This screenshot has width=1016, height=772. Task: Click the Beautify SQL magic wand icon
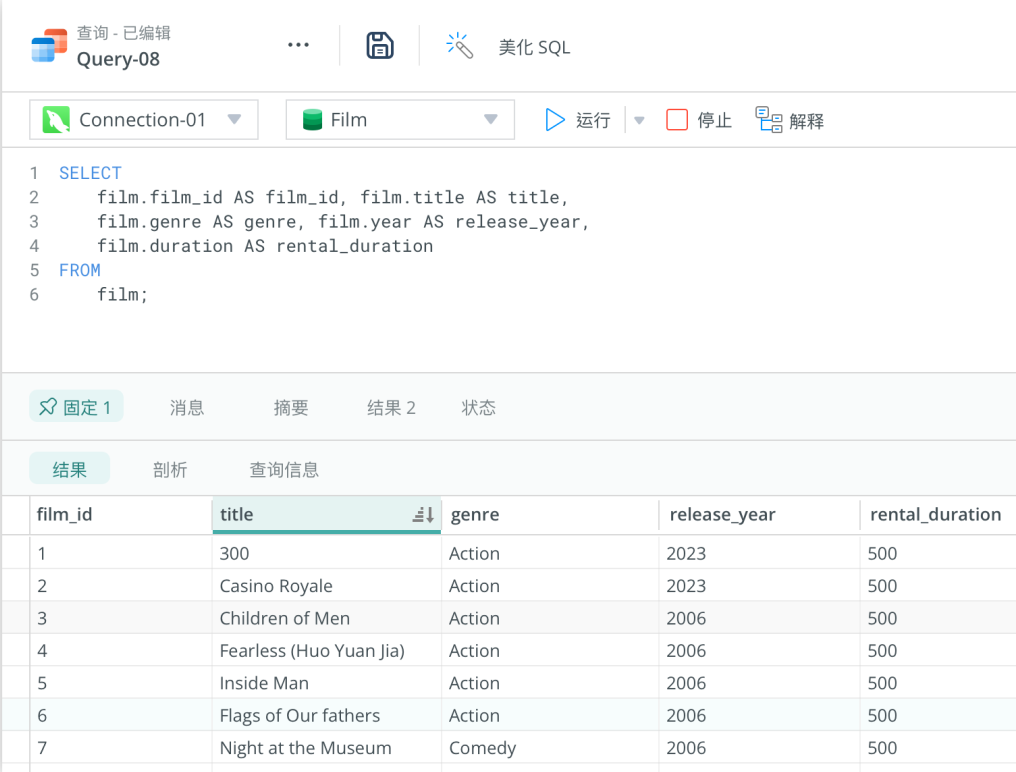(x=459, y=46)
